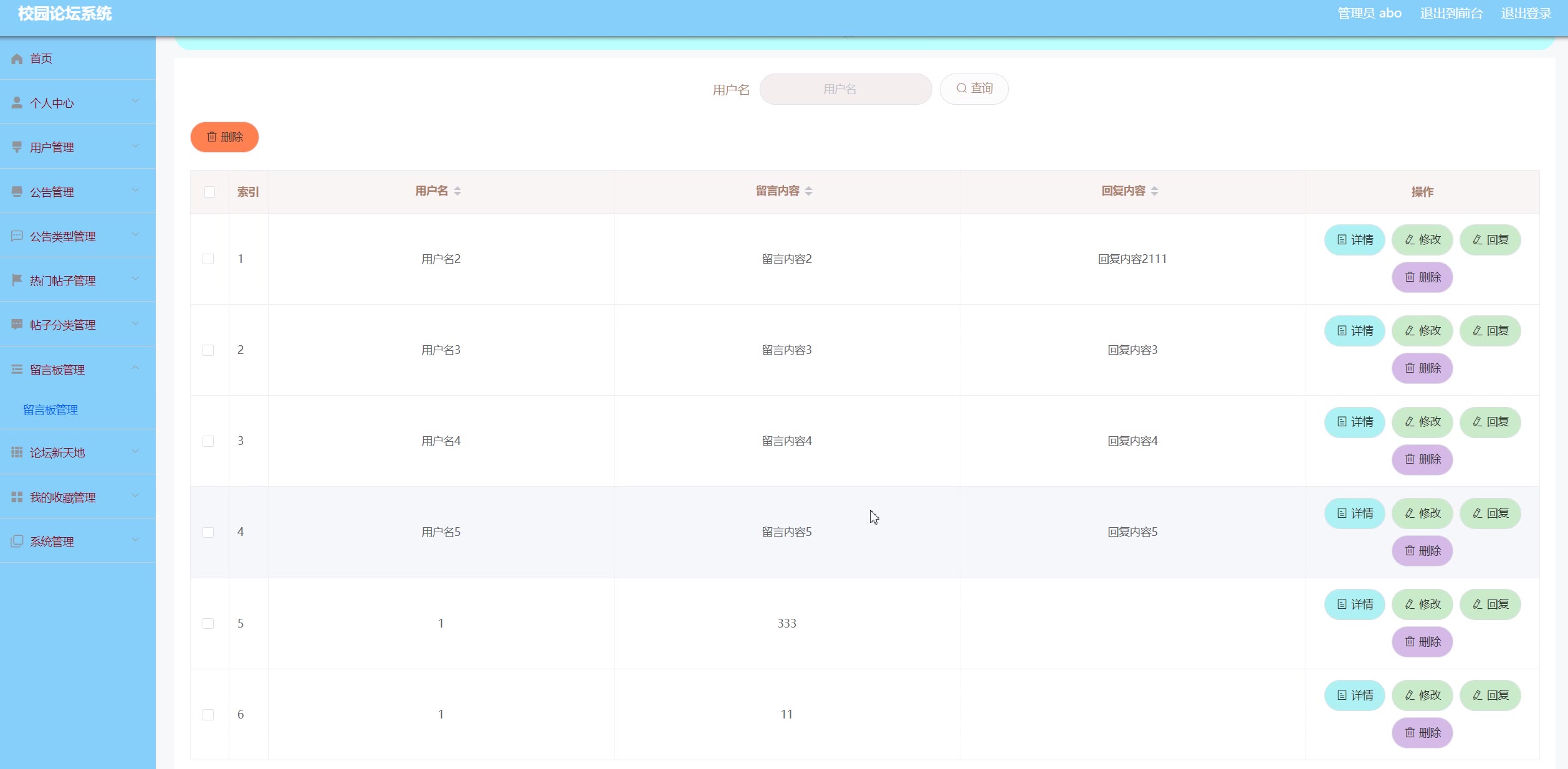Open 详情 for row 用户名3

tap(1355, 331)
